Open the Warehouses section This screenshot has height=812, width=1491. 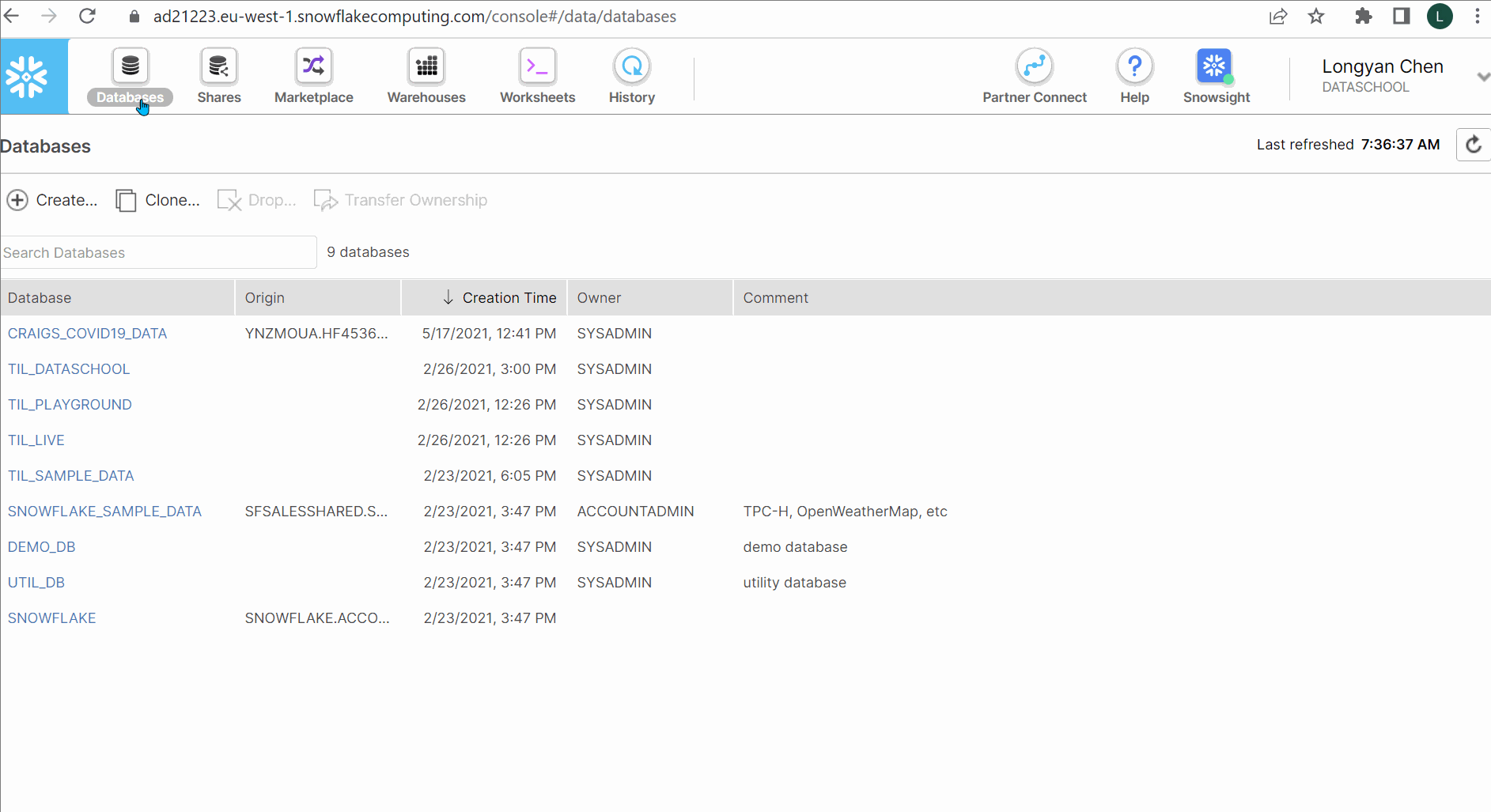pyautogui.click(x=426, y=76)
